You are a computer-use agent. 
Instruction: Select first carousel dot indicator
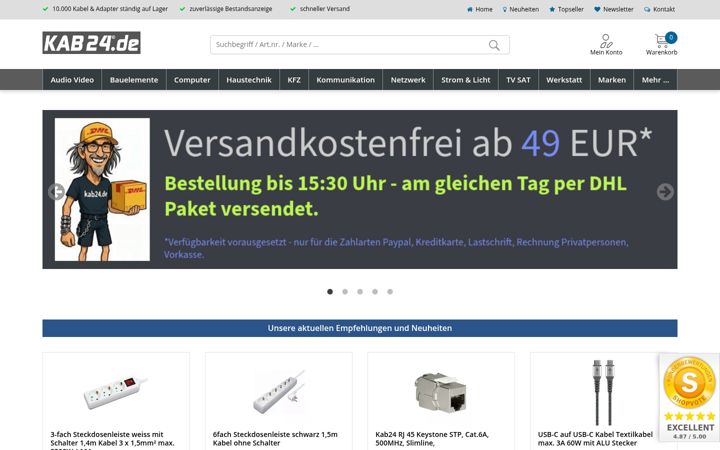[x=330, y=292]
